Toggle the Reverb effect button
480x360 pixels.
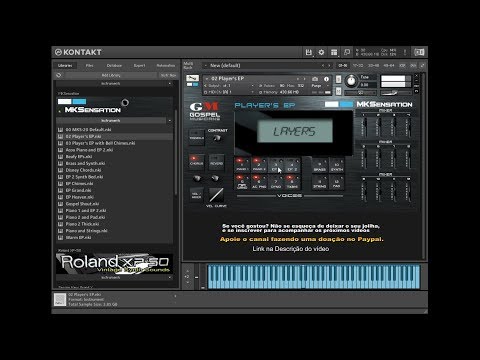point(216,161)
